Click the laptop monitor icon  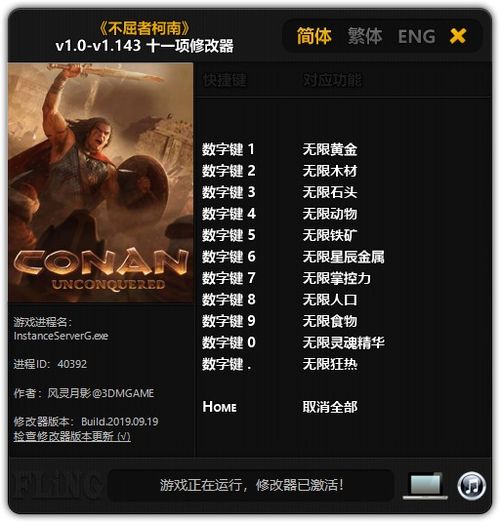(x=425, y=485)
